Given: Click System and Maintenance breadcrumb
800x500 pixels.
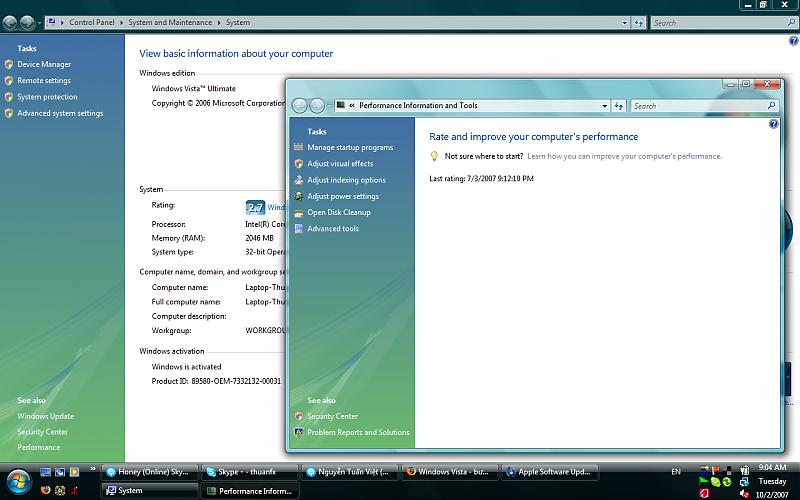Looking at the screenshot, I should pos(170,22).
